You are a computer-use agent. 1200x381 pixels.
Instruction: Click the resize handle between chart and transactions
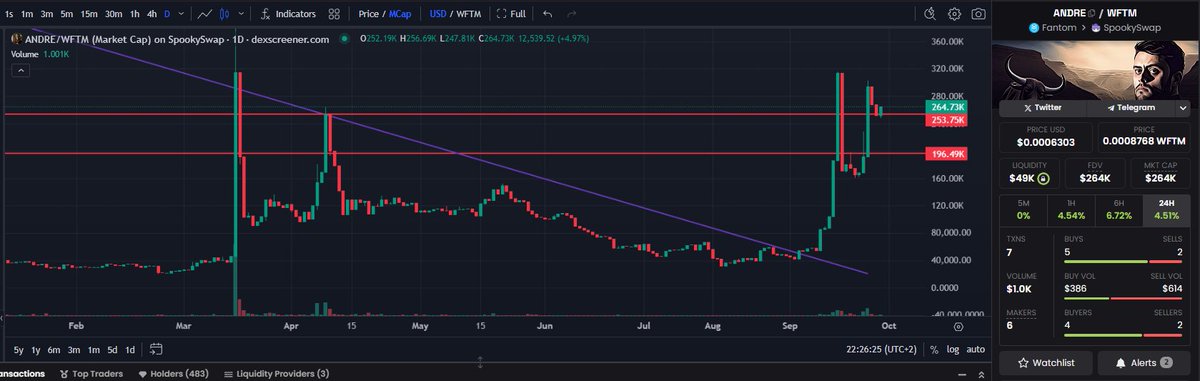pyautogui.click(x=480, y=363)
